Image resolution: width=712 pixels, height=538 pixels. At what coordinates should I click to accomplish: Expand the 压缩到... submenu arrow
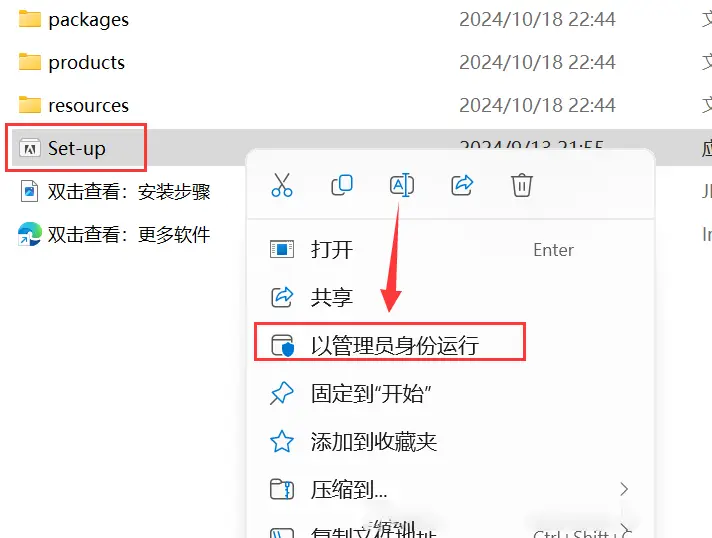coord(624,489)
